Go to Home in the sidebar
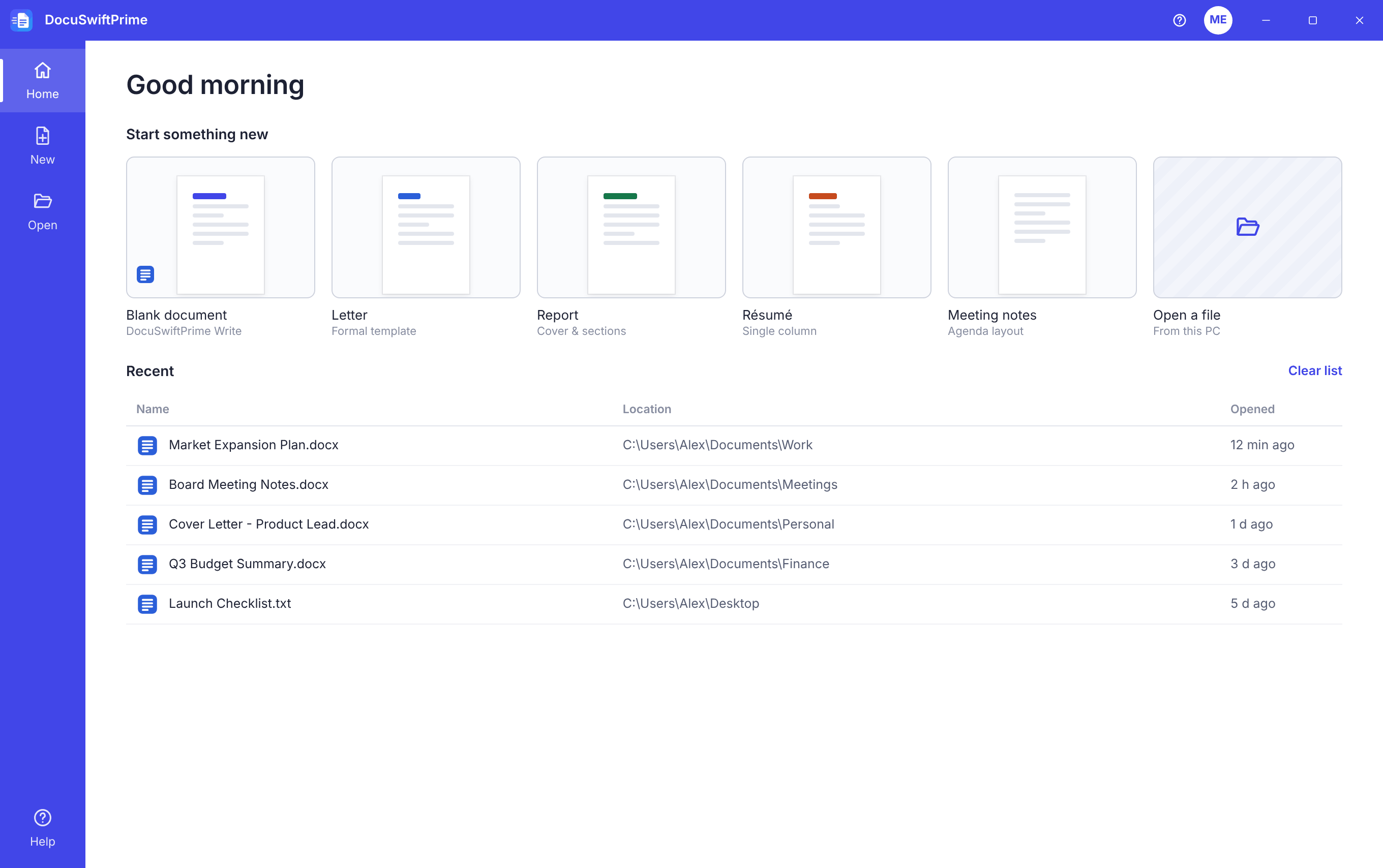This screenshot has height=868, width=1383. 43,80
